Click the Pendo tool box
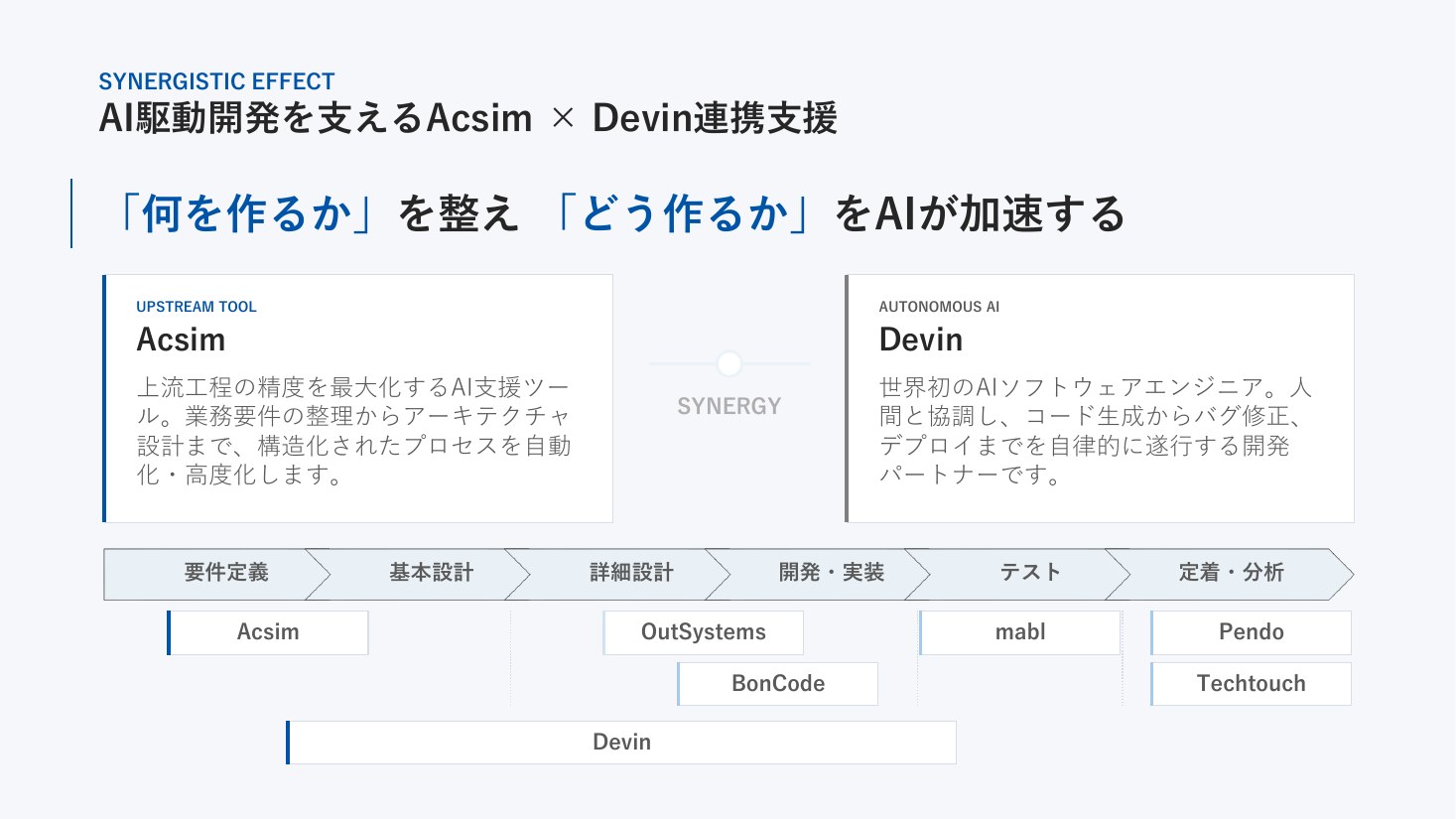 tap(1252, 632)
